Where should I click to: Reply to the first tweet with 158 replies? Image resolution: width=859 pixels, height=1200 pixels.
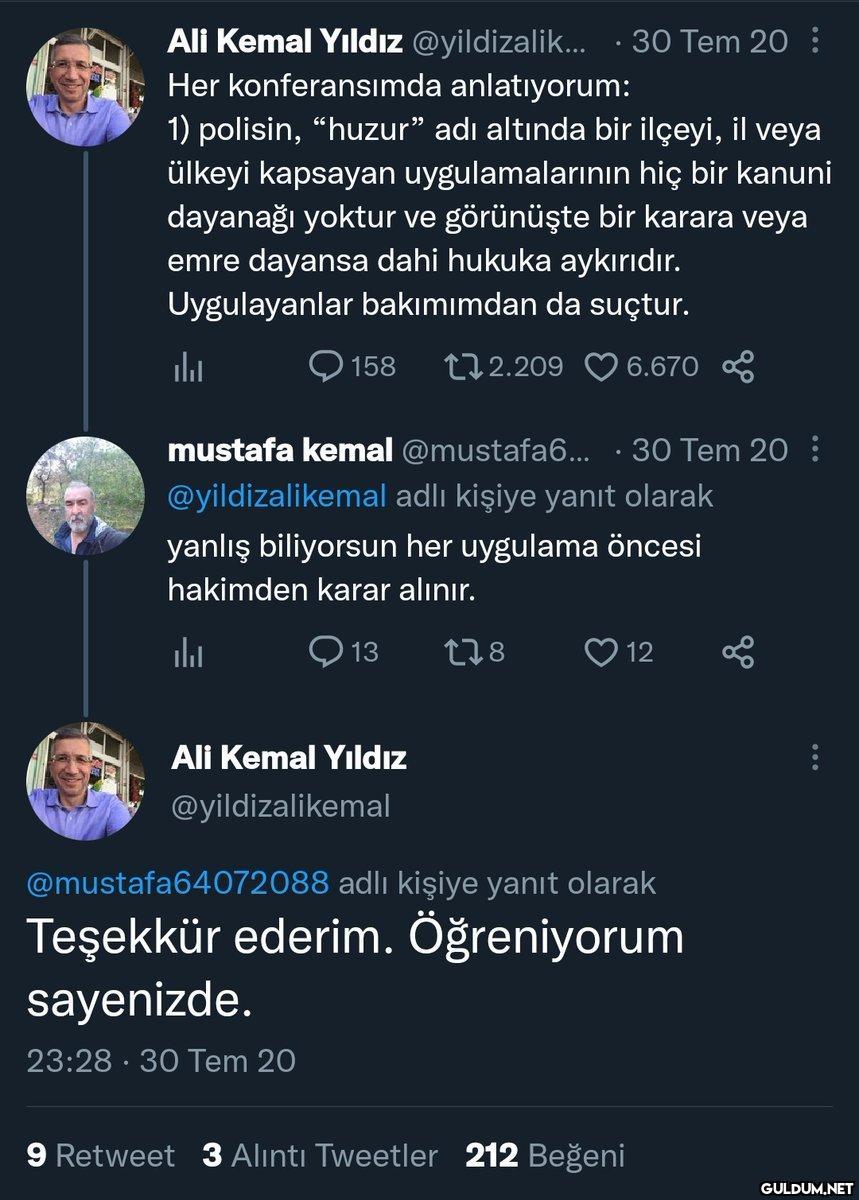click(327, 367)
